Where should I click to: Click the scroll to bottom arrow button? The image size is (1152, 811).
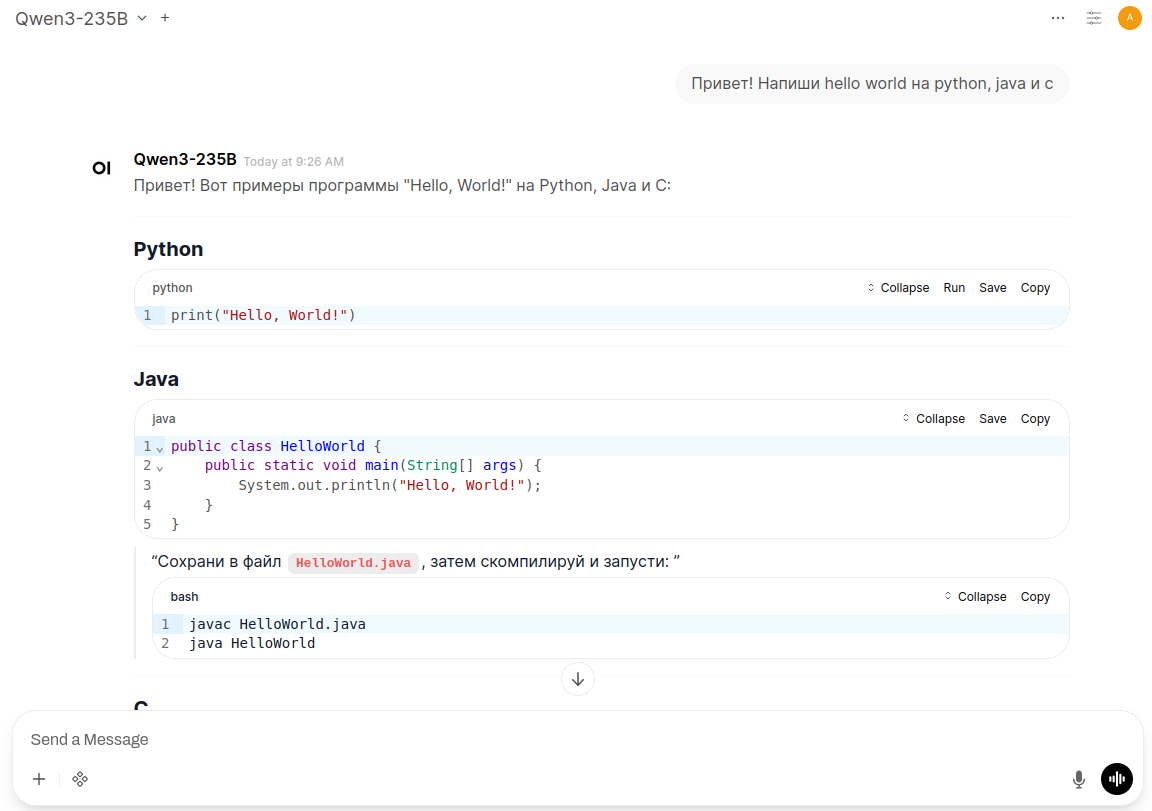[x=578, y=679]
